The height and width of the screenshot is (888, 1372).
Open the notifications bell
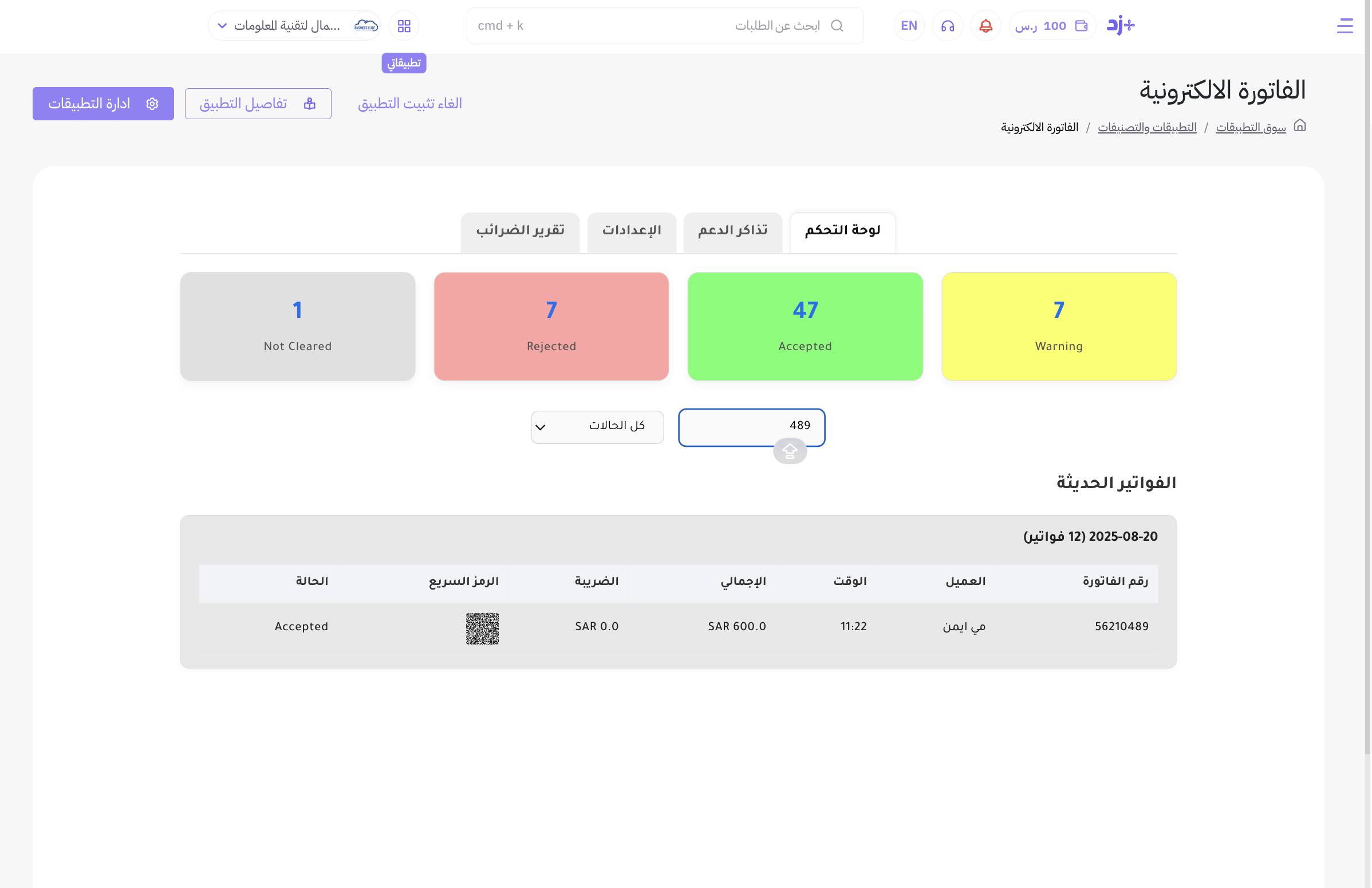pos(985,25)
